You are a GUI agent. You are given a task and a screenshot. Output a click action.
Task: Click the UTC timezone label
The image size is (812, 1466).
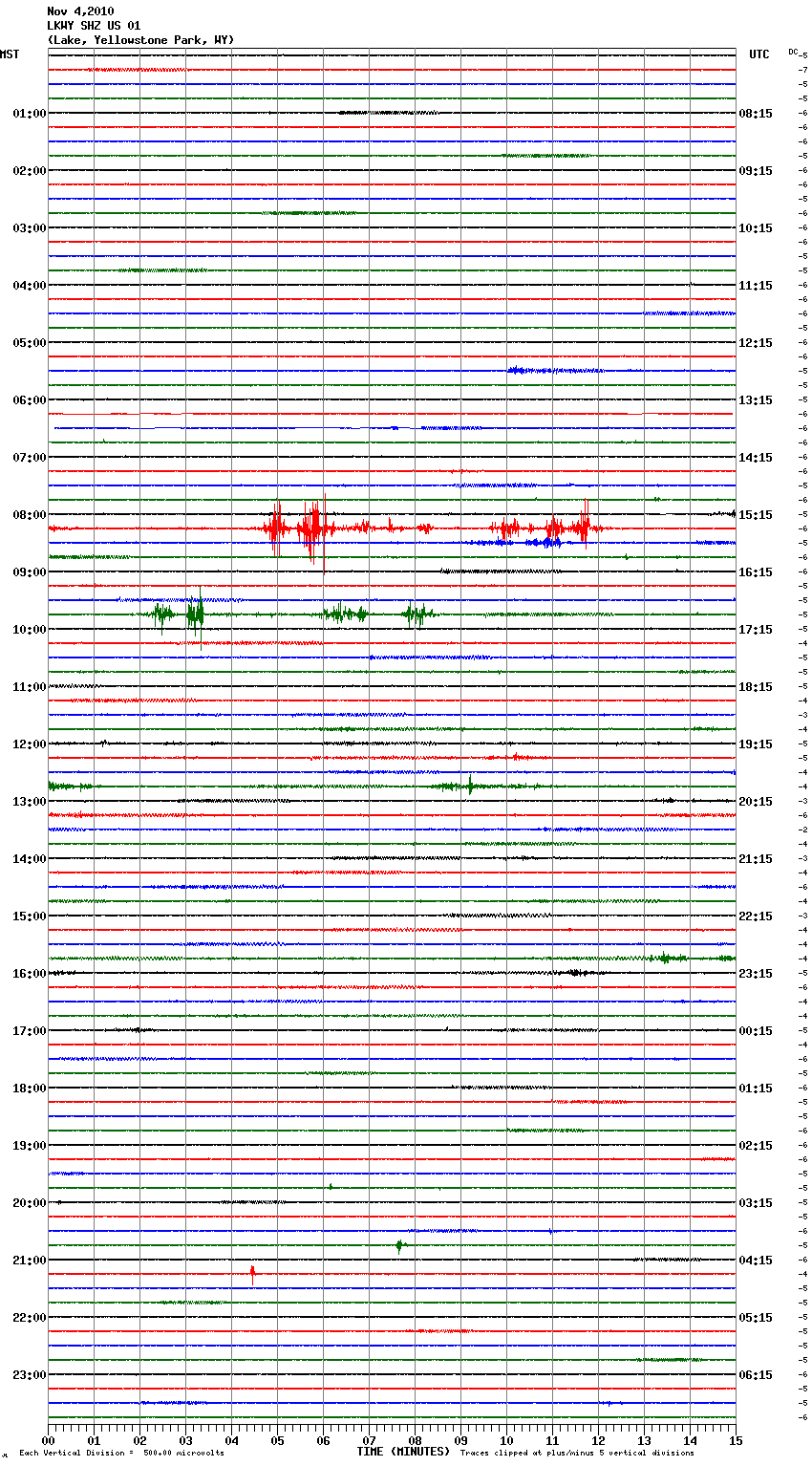point(759,54)
